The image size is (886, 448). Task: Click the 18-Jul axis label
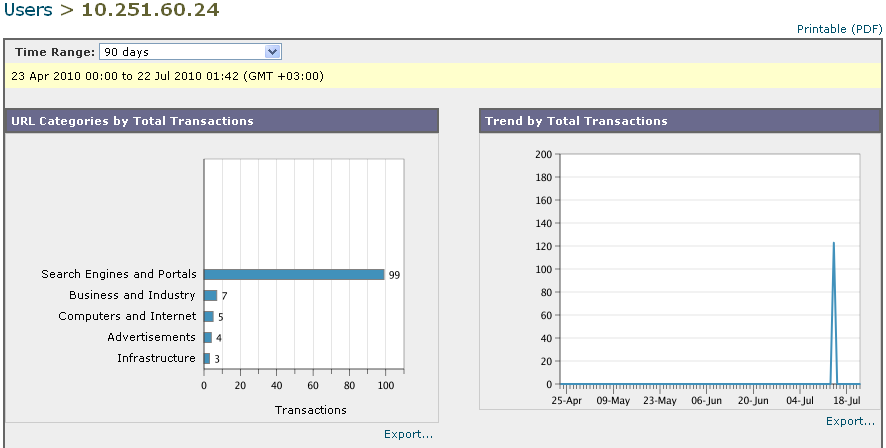tap(846, 401)
